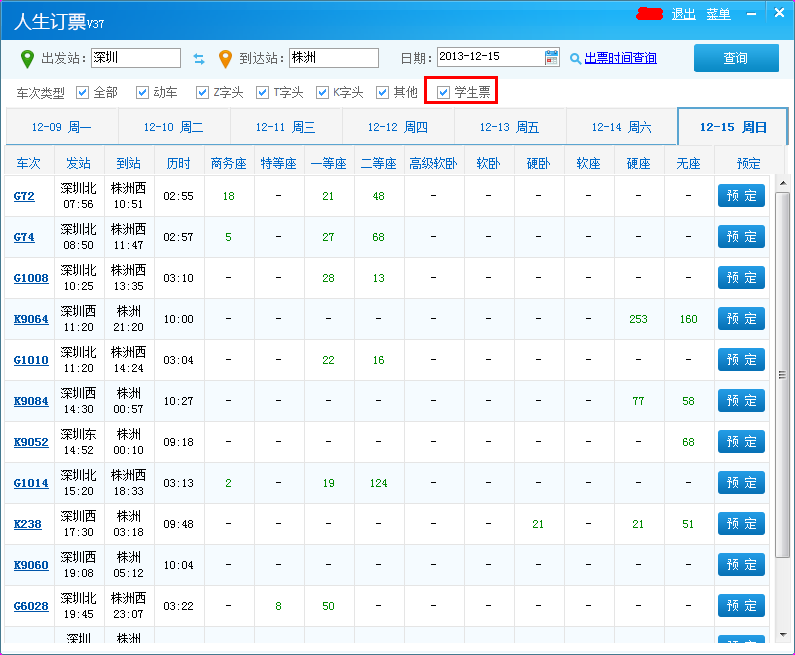Open train K9052 link
The image size is (795, 655).
pos(31,443)
